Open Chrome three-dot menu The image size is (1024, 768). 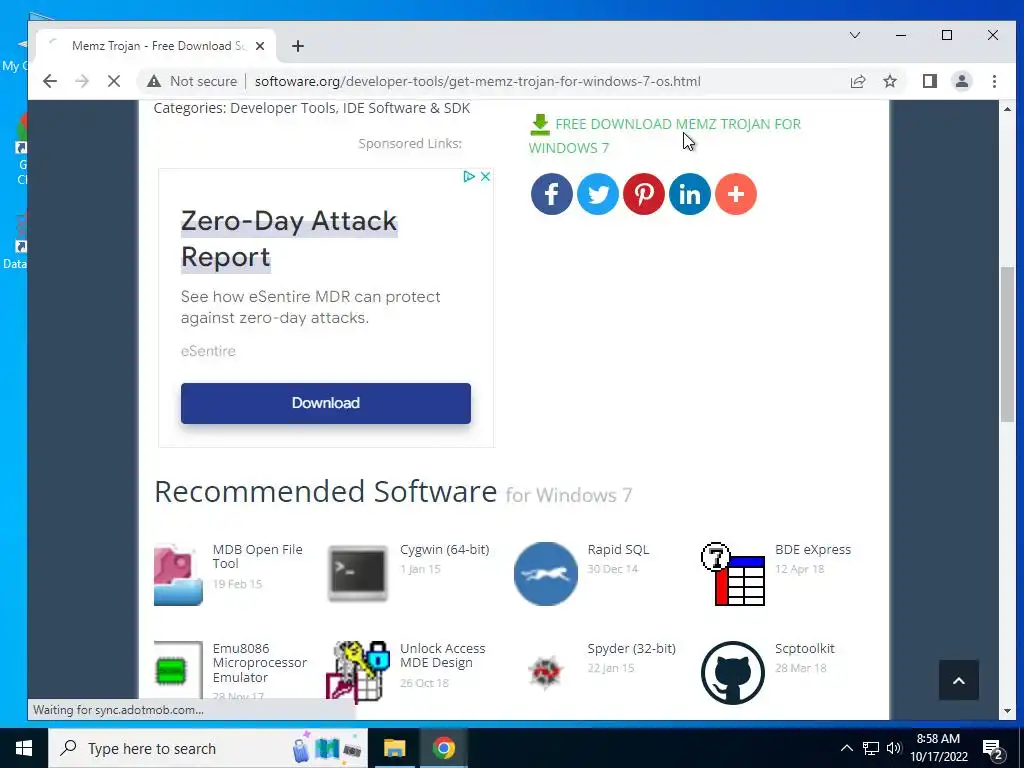(x=994, y=81)
